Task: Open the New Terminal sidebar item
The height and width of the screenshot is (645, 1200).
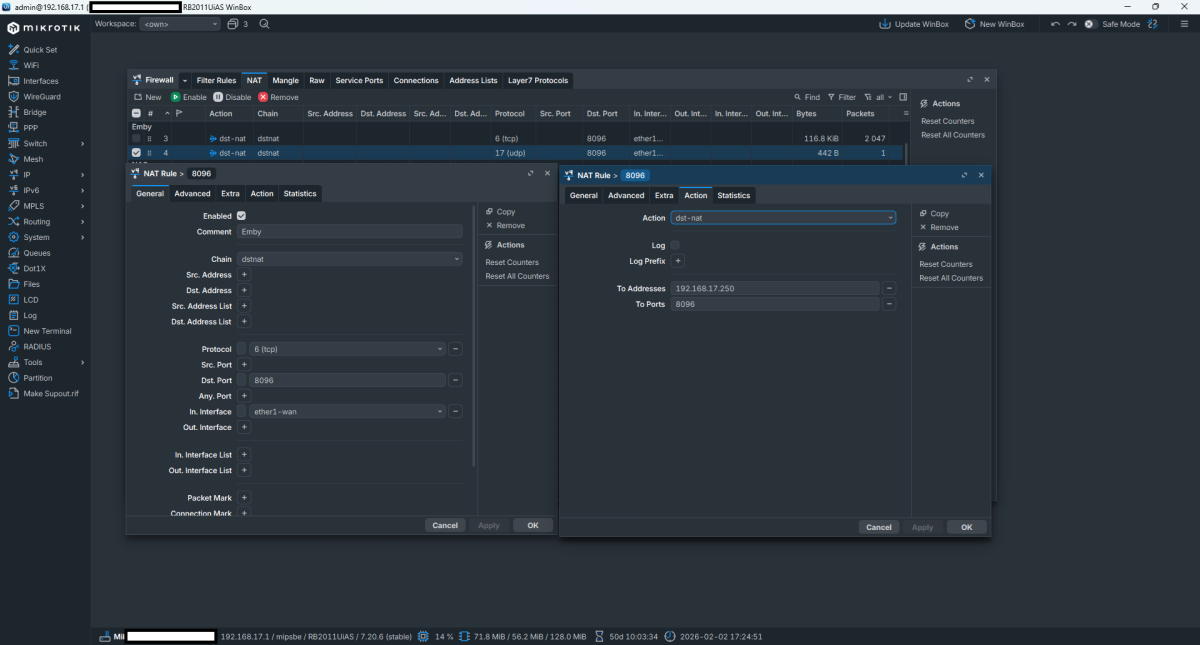Action: pos(47,331)
